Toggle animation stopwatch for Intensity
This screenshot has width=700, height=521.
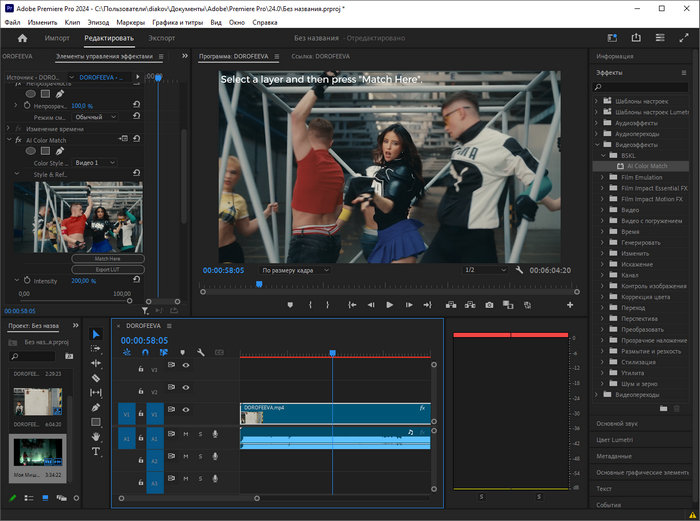point(27,280)
